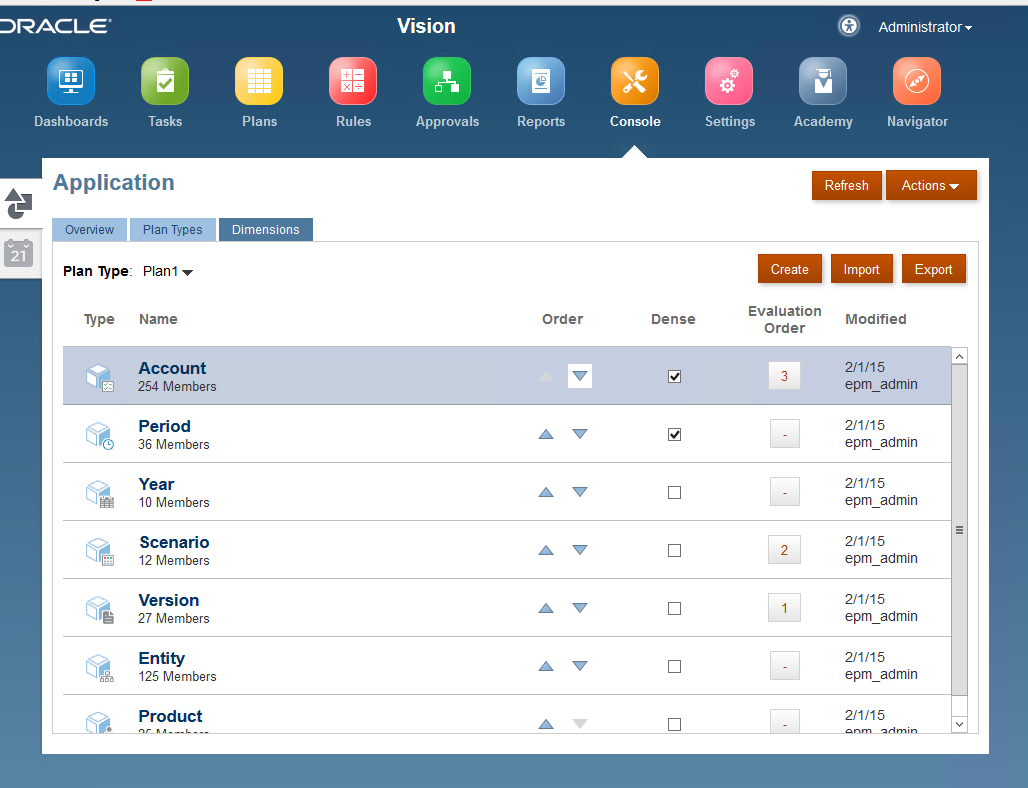1028x788 pixels.
Task: Open the Tasks clipboard icon
Action: (x=165, y=81)
